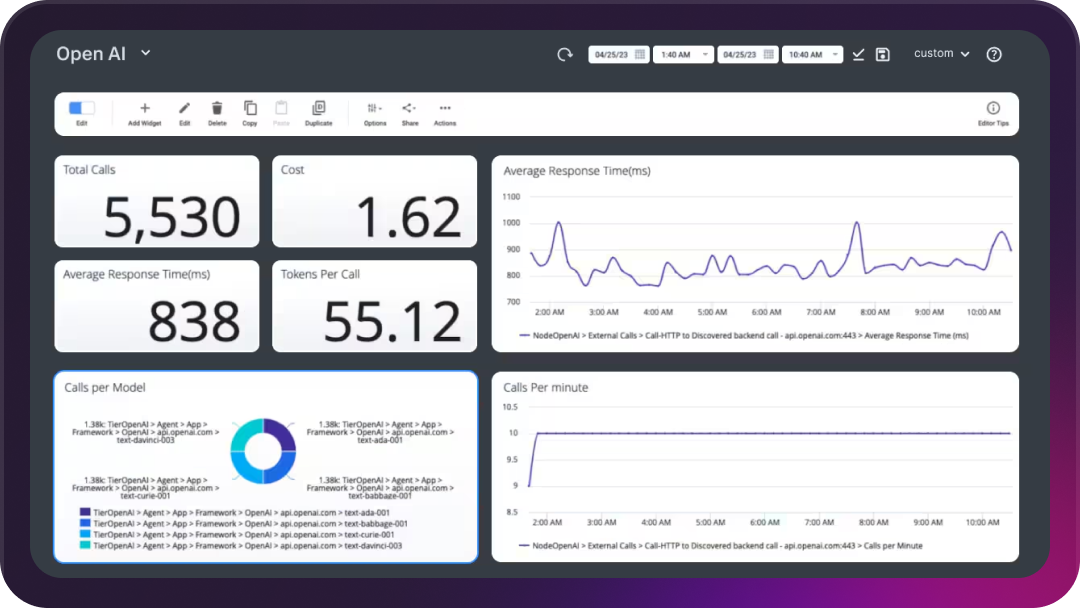Select the text-davinci-003 color swatch in legend
1080x608 pixels.
click(x=84, y=546)
